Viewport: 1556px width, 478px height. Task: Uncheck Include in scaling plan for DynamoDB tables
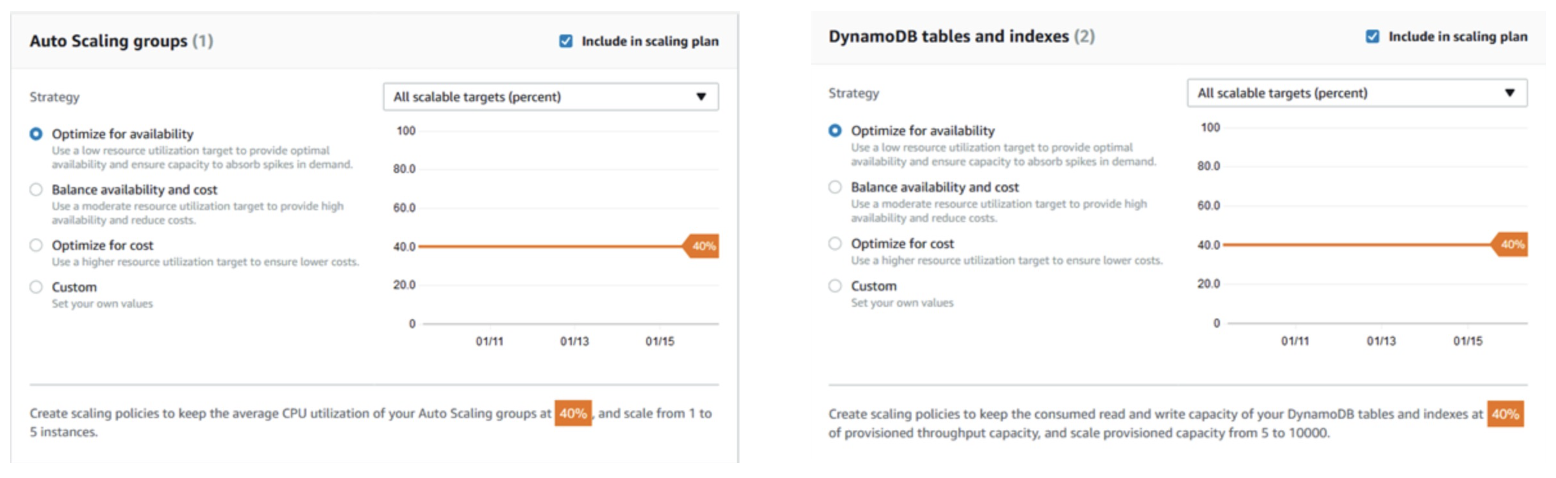click(1373, 36)
